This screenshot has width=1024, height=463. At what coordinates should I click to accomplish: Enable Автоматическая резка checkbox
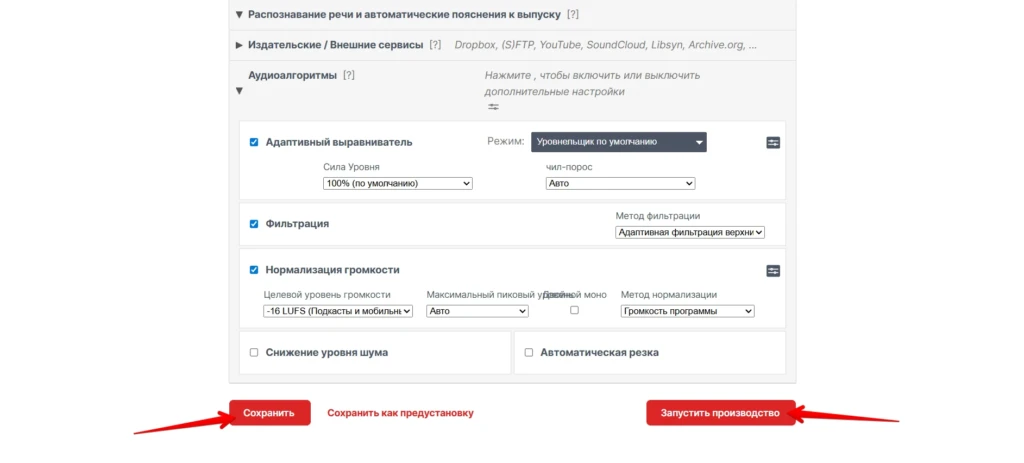point(529,353)
